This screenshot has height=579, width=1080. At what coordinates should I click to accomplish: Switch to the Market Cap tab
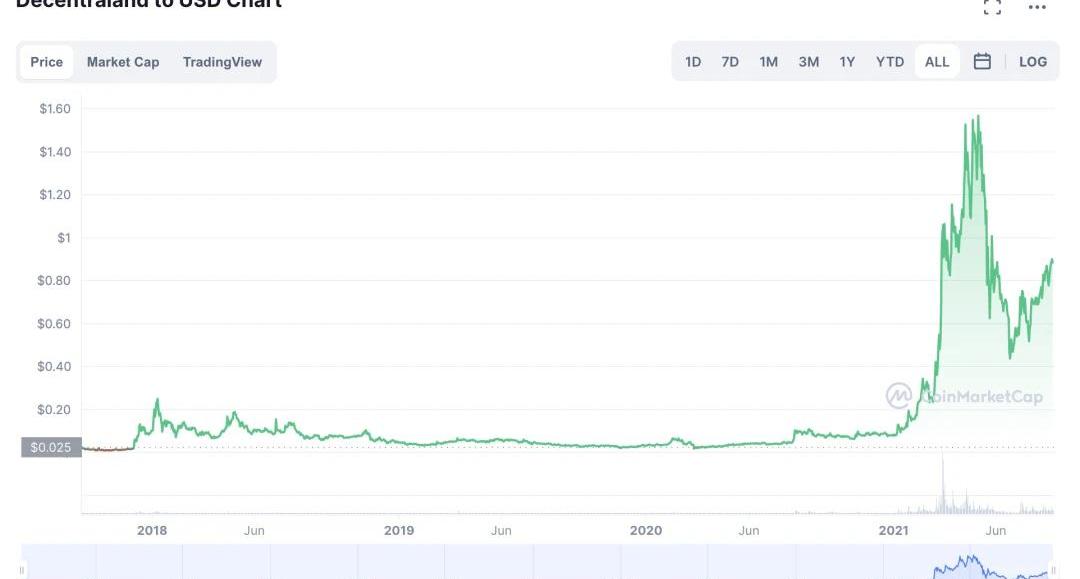pyautogui.click(x=123, y=62)
